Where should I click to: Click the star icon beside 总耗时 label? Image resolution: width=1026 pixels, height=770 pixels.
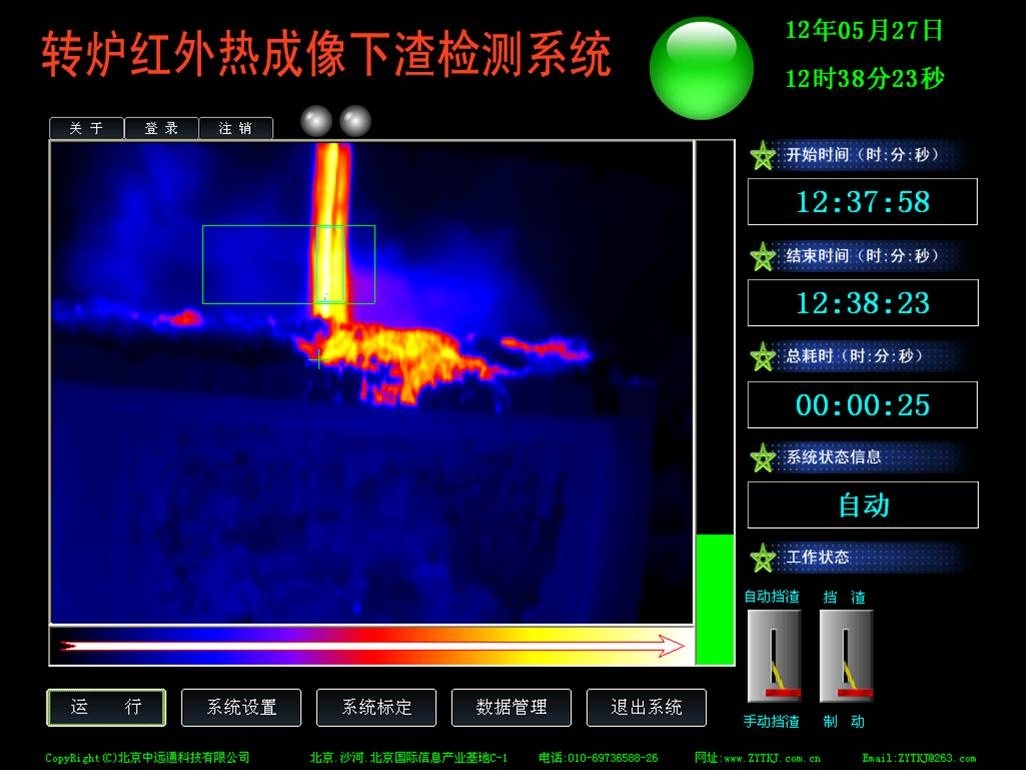tap(763, 357)
